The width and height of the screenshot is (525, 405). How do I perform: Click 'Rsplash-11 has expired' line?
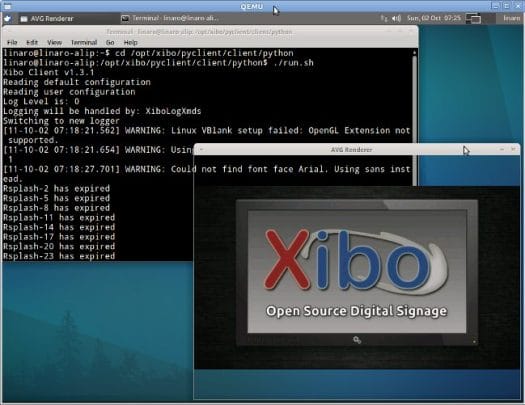point(59,218)
